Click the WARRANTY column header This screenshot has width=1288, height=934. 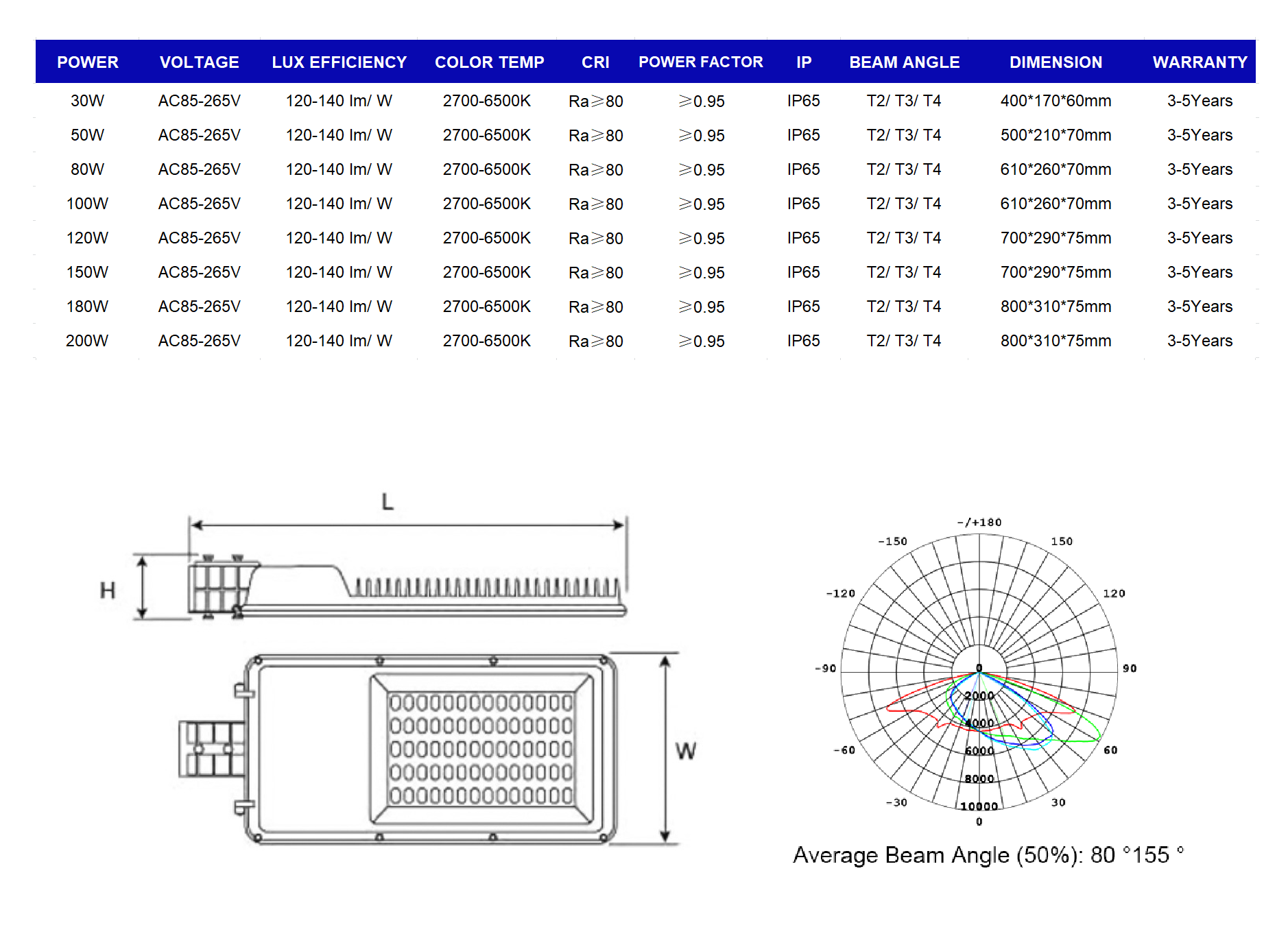(1200, 62)
